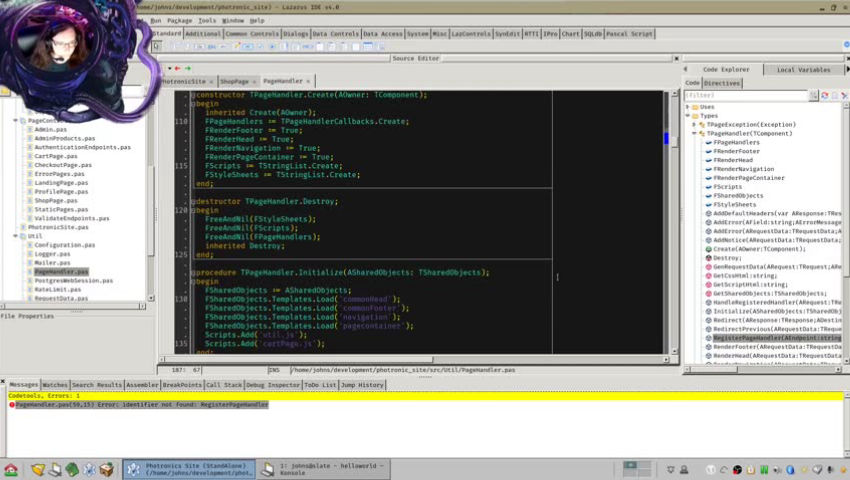Expand the Uses node in Code Explorer

click(x=688, y=107)
